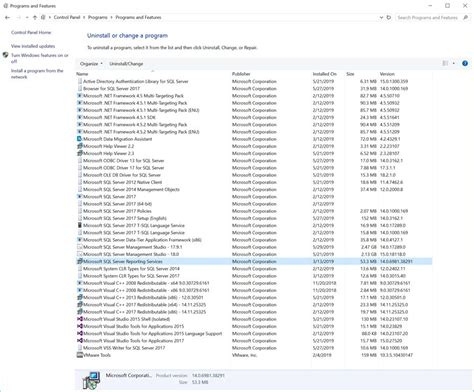Screen dimensions: 474x392
Task: Open the recent locations dropdown arrow
Action: 27,17
